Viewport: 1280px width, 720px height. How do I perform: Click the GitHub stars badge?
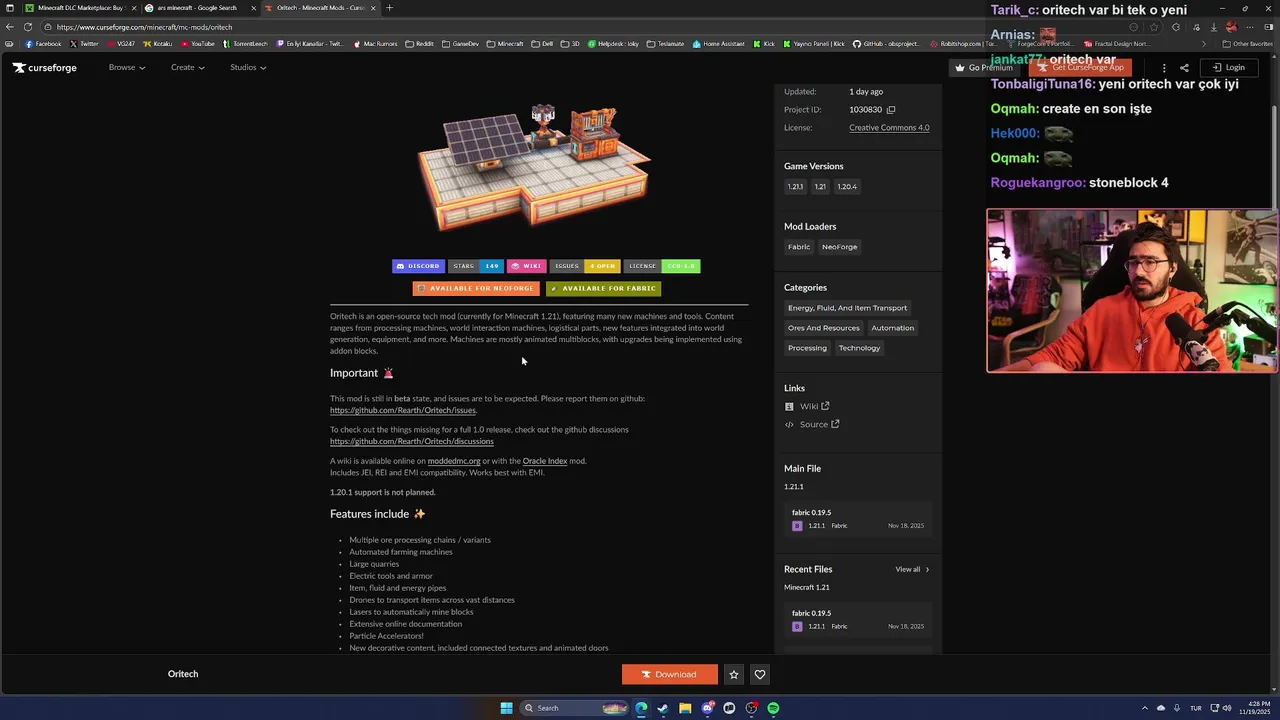(476, 266)
